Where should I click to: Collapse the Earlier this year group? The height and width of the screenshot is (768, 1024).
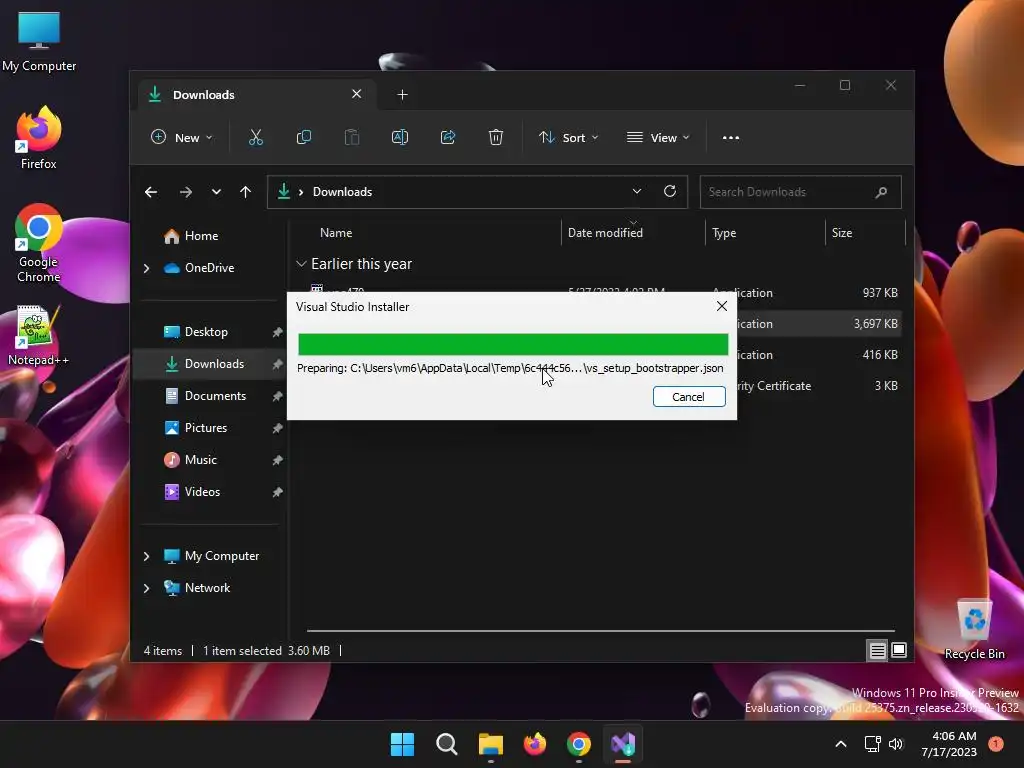tap(301, 264)
